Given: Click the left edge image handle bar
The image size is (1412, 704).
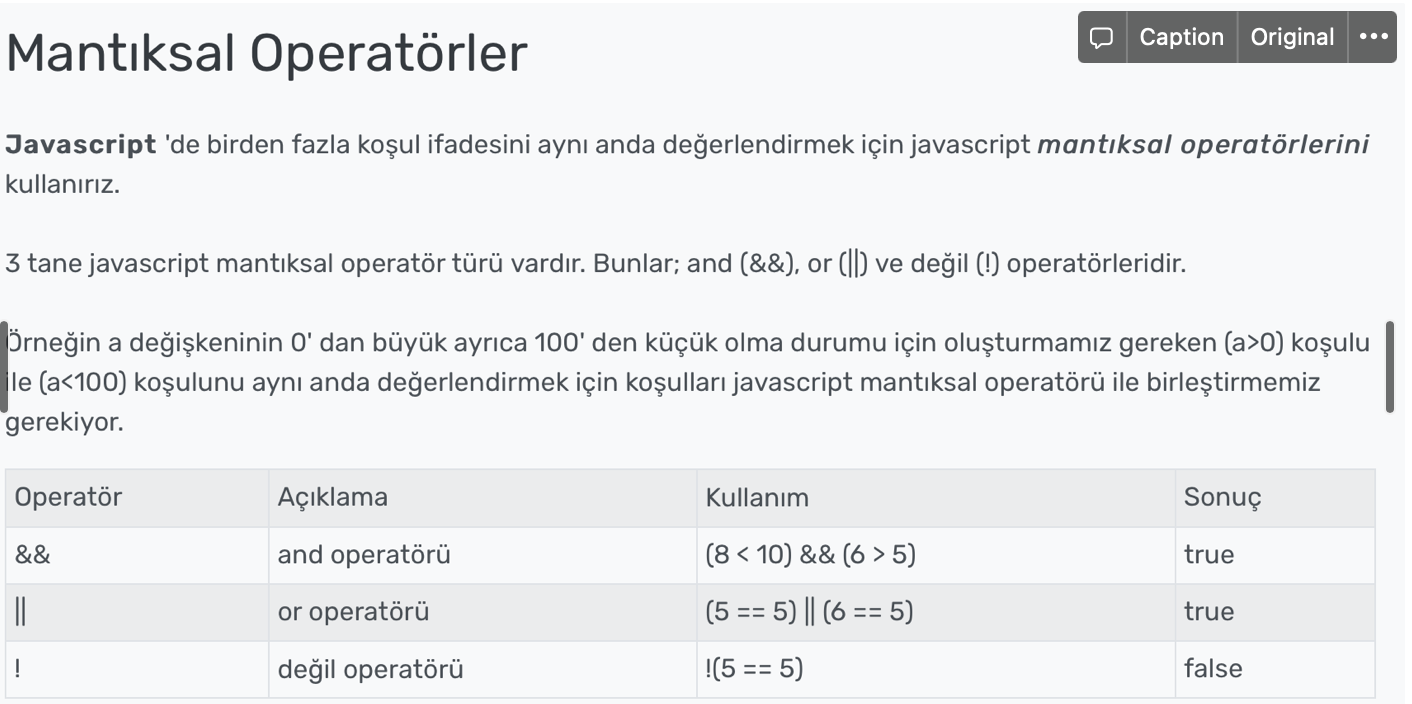Looking at the screenshot, I should point(4,367).
